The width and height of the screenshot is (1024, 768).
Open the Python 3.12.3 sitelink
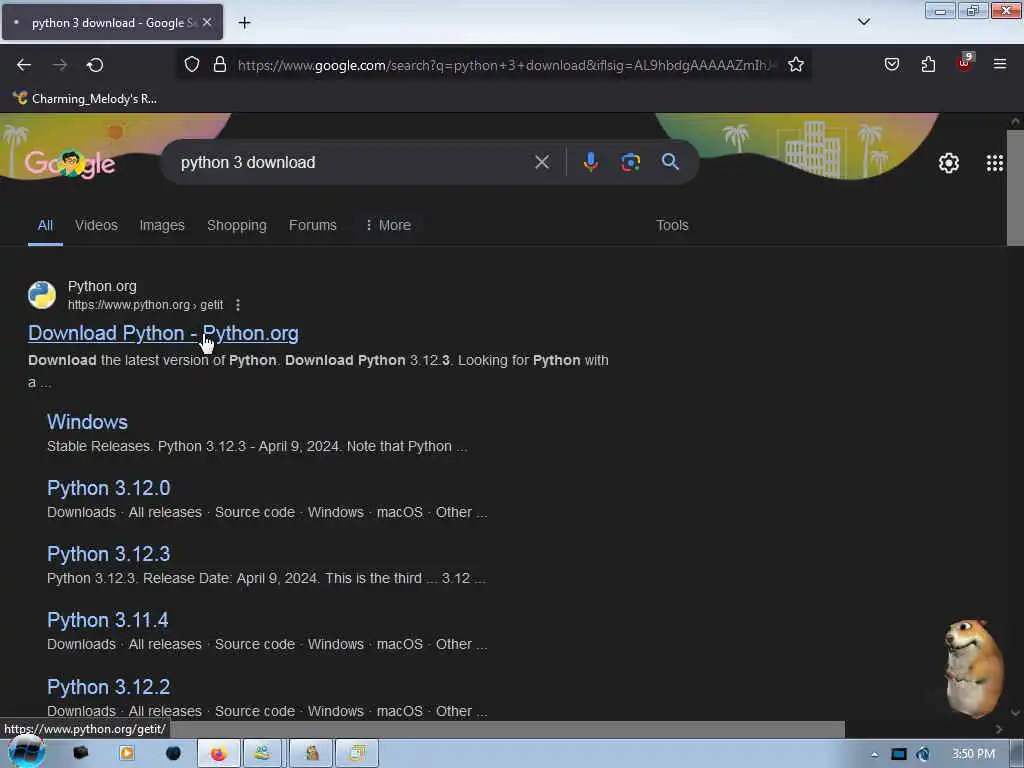(108, 554)
